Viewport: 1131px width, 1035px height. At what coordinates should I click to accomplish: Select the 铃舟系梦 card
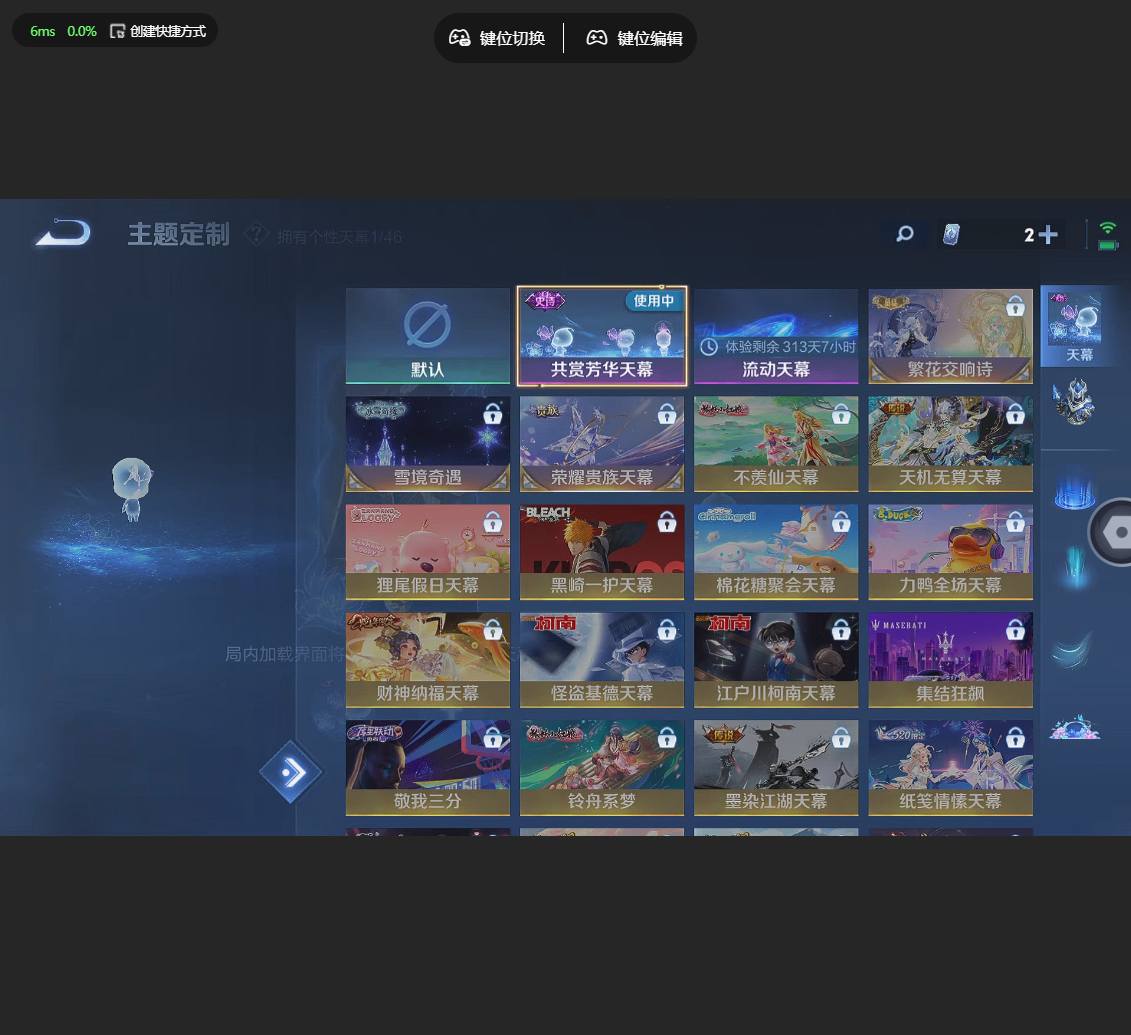(602, 767)
